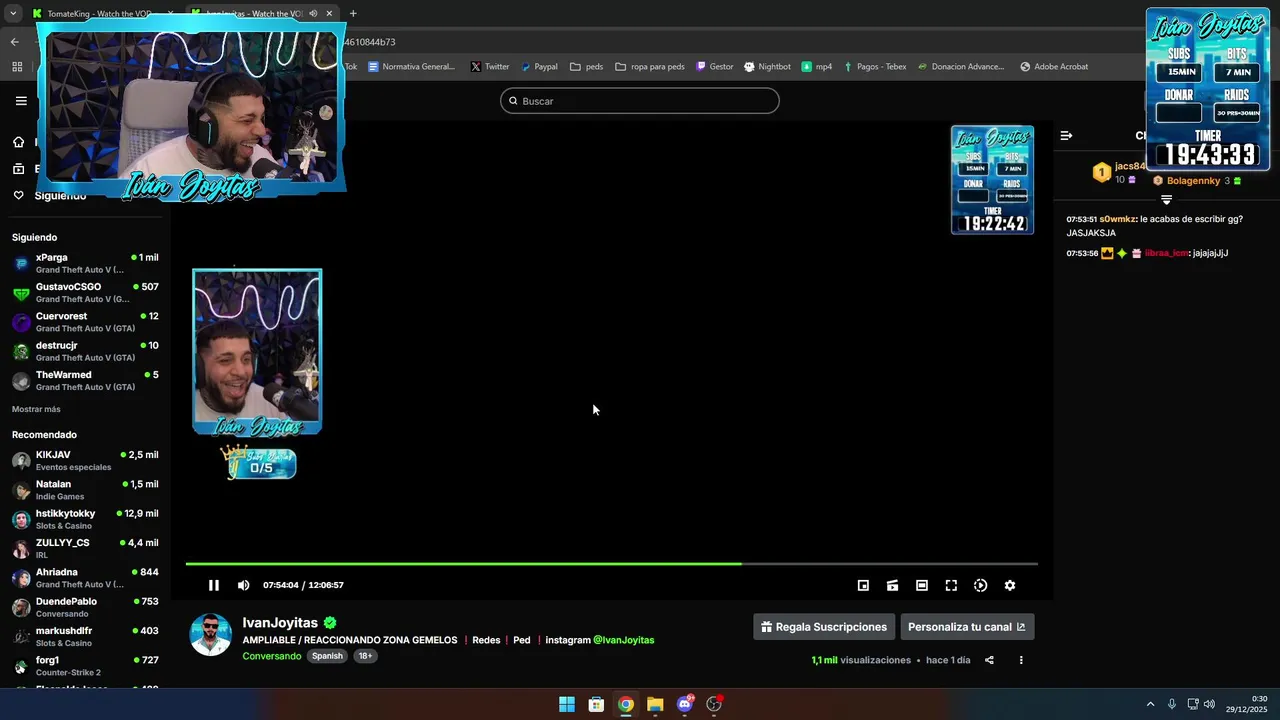This screenshot has width=1280, height=720.
Task: Open the Pagos - Tebex bookmark
Action: pyautogui.click(x=874, y=67)
